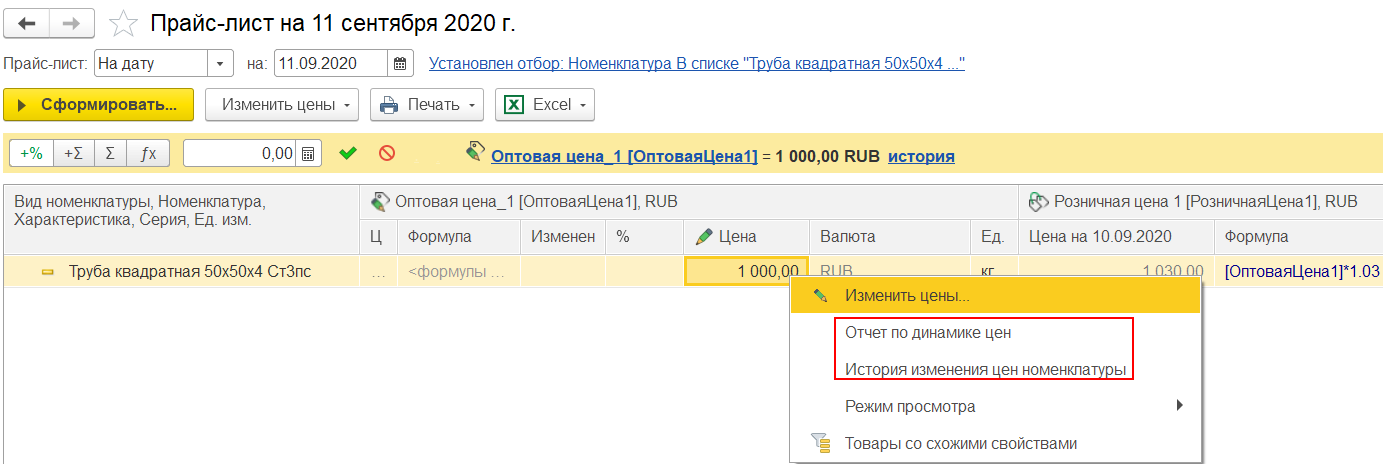The width and height of the screenshot is (1383, 464).
Task: Choose Изменить цены... in context menu
Action: click(995, 296)
